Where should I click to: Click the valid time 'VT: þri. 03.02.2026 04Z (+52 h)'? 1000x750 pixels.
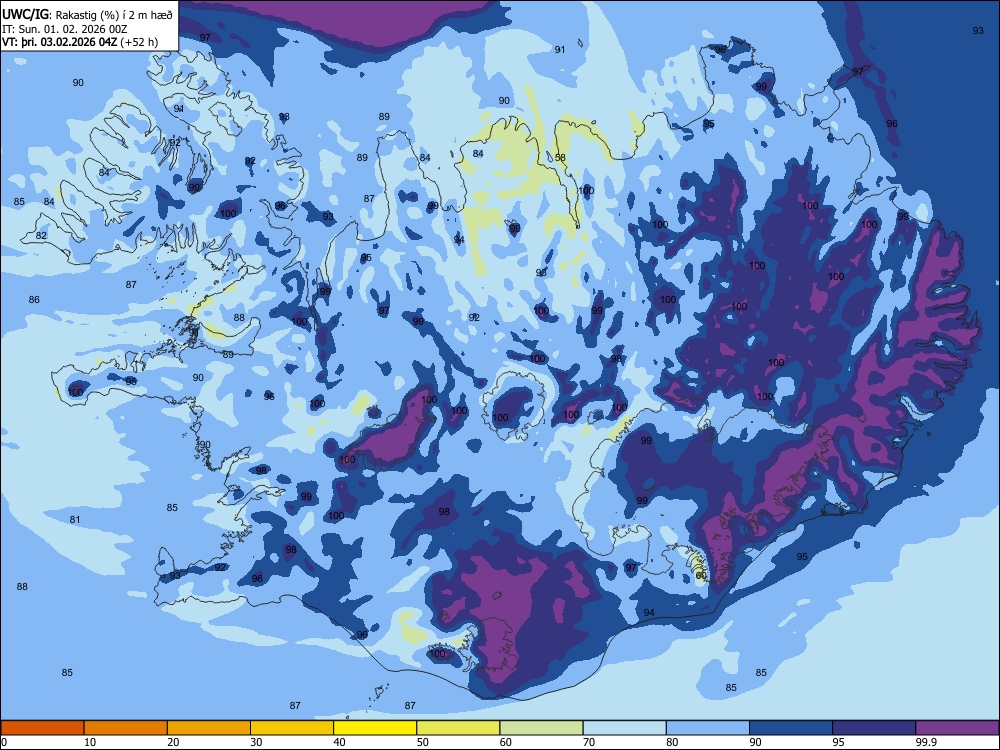(80, 42)
